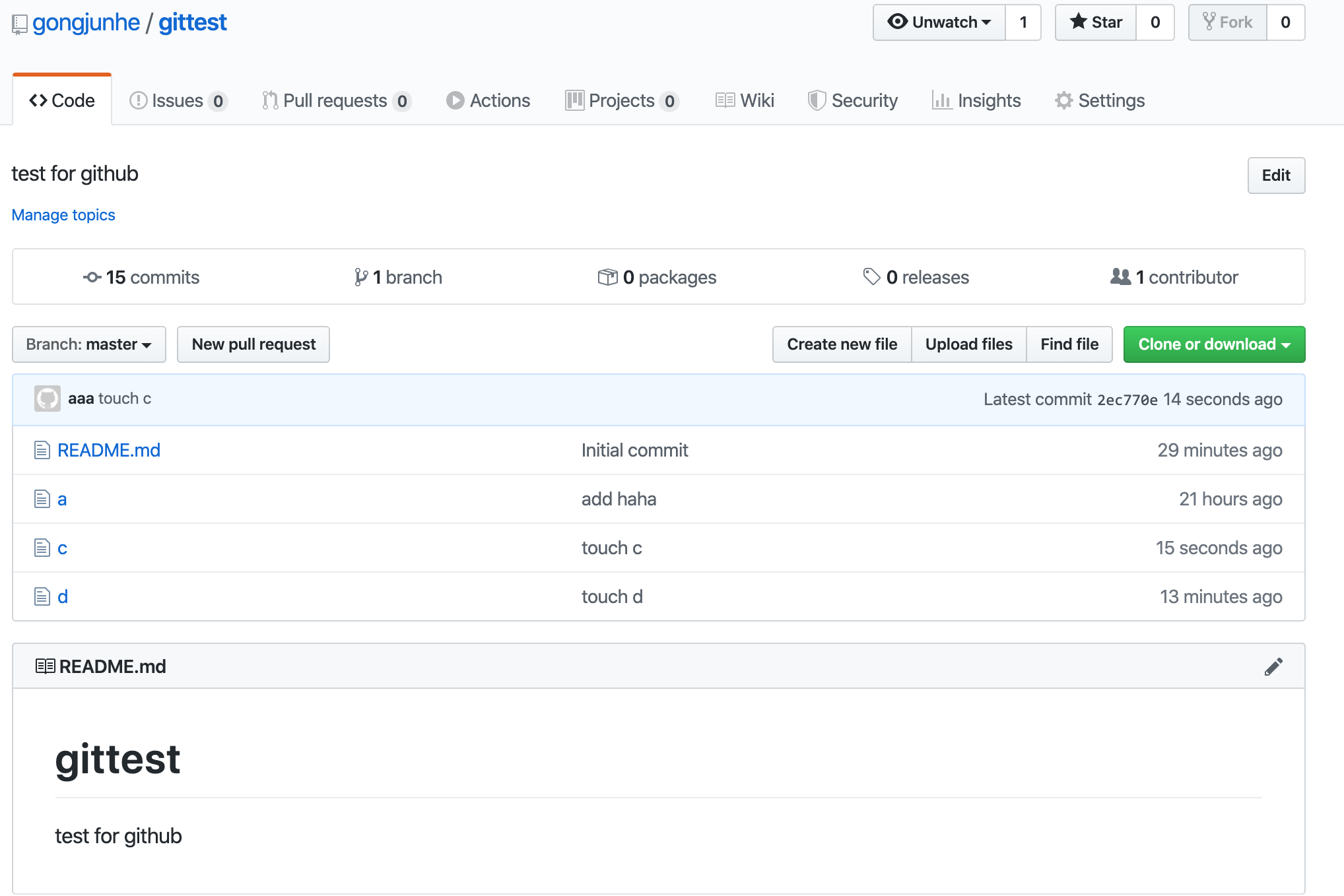1344x896 pixels.
Task: Open the README.md file link
Action: [x=109, y=450]
